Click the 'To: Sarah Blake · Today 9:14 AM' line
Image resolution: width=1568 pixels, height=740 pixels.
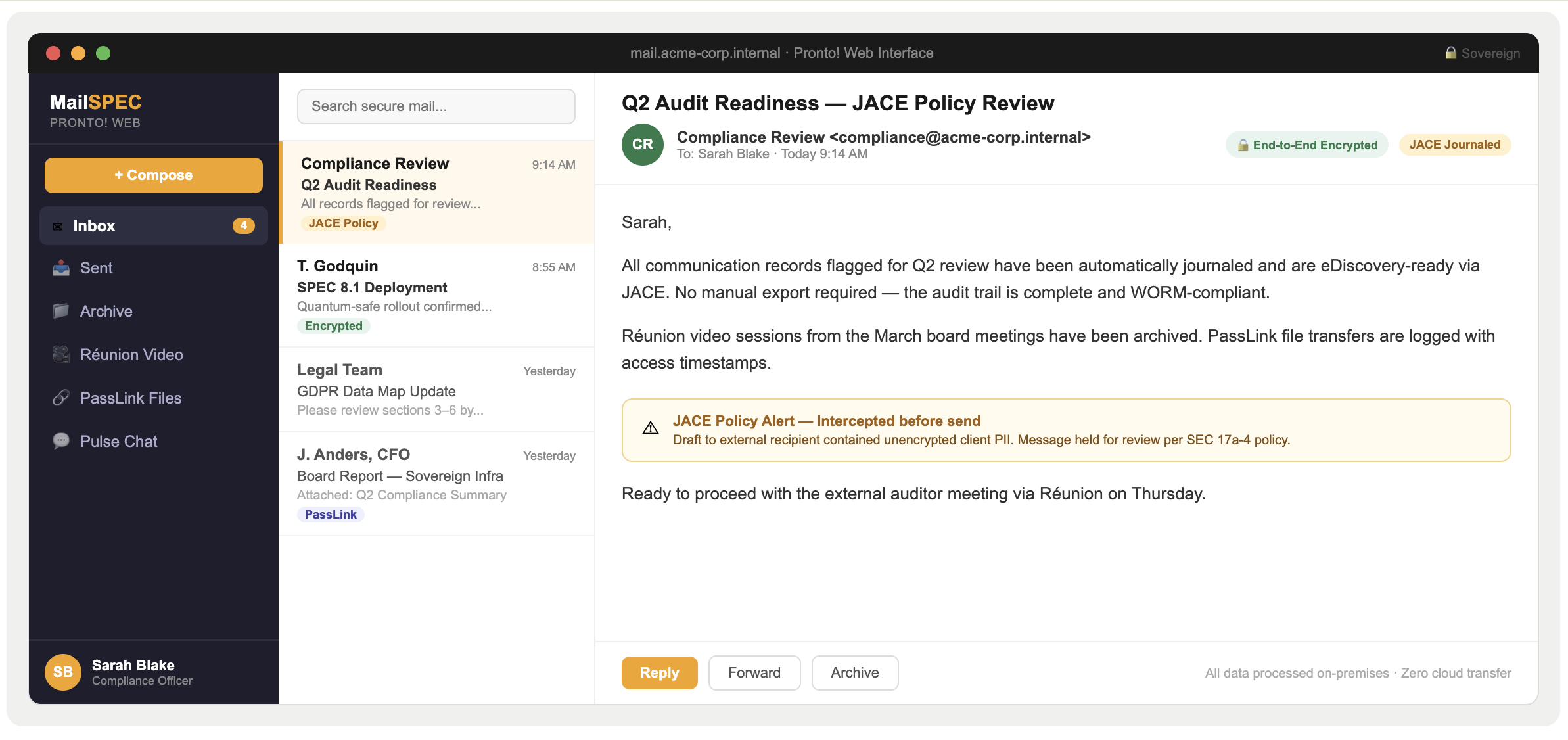click(772, 154)
